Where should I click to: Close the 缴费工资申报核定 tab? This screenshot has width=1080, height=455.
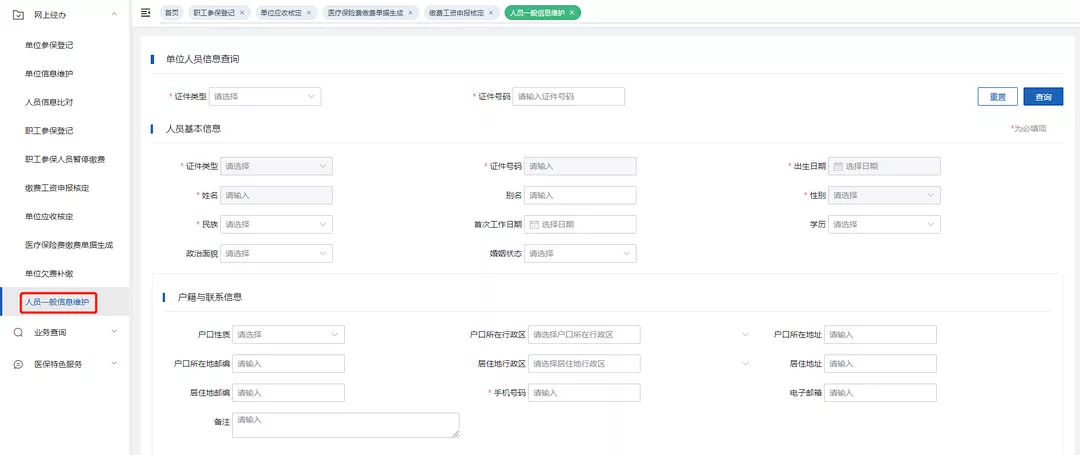(x=492, y=13)
